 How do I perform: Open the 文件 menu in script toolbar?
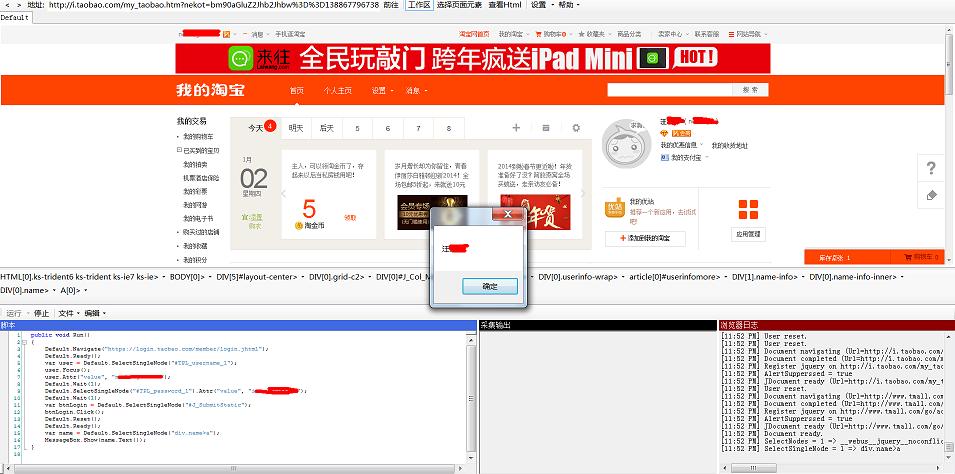[68, 313]
